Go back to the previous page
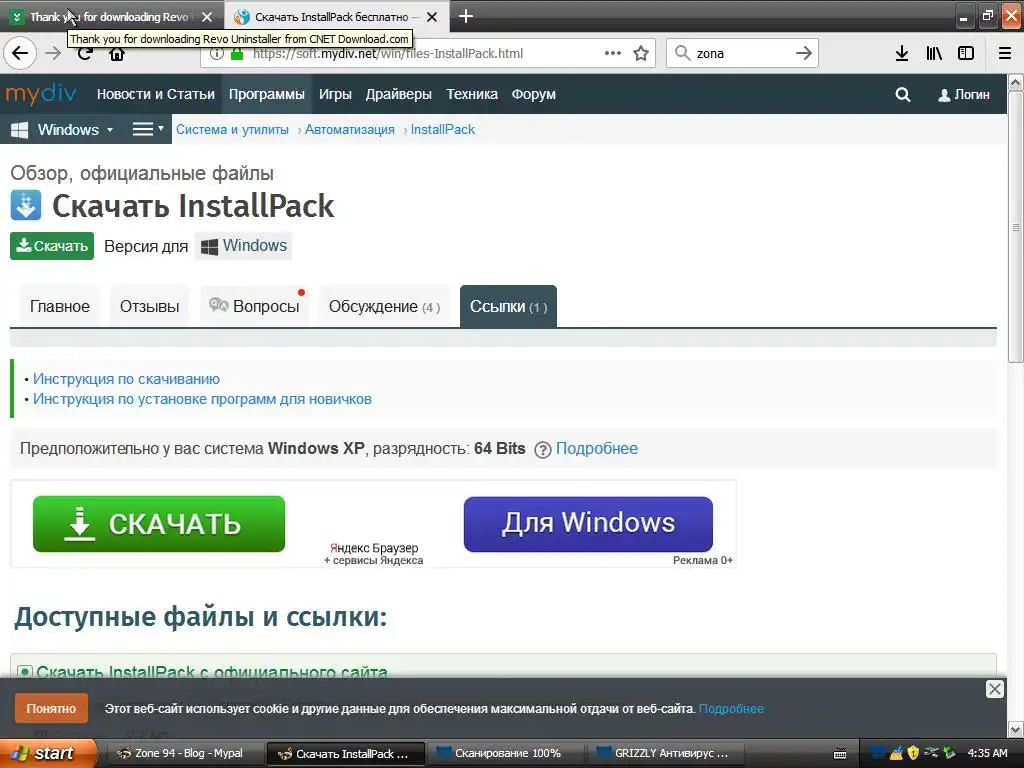 (20, 54)
